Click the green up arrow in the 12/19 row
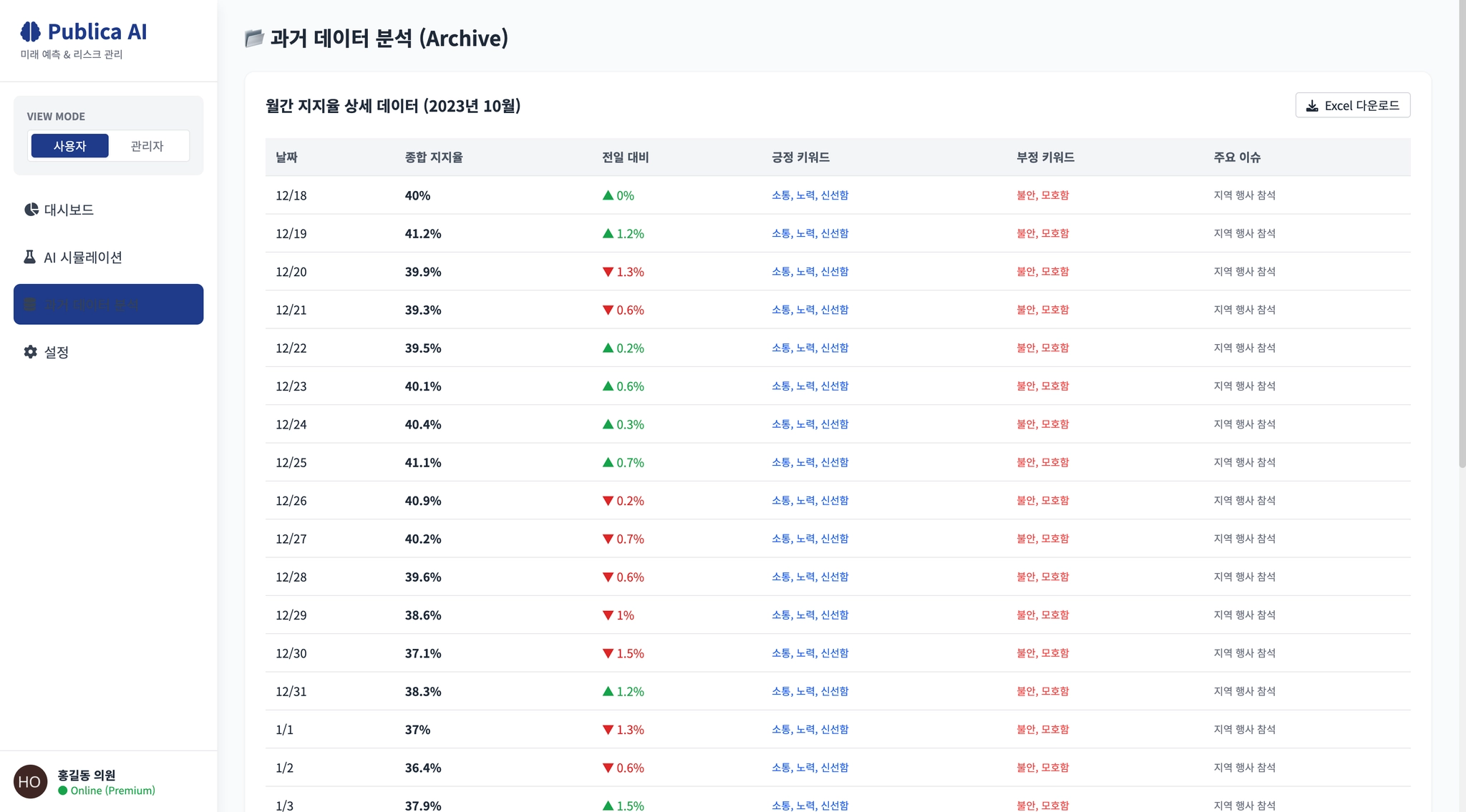This screenshot has width=1466, height=812. click(608, 233)
